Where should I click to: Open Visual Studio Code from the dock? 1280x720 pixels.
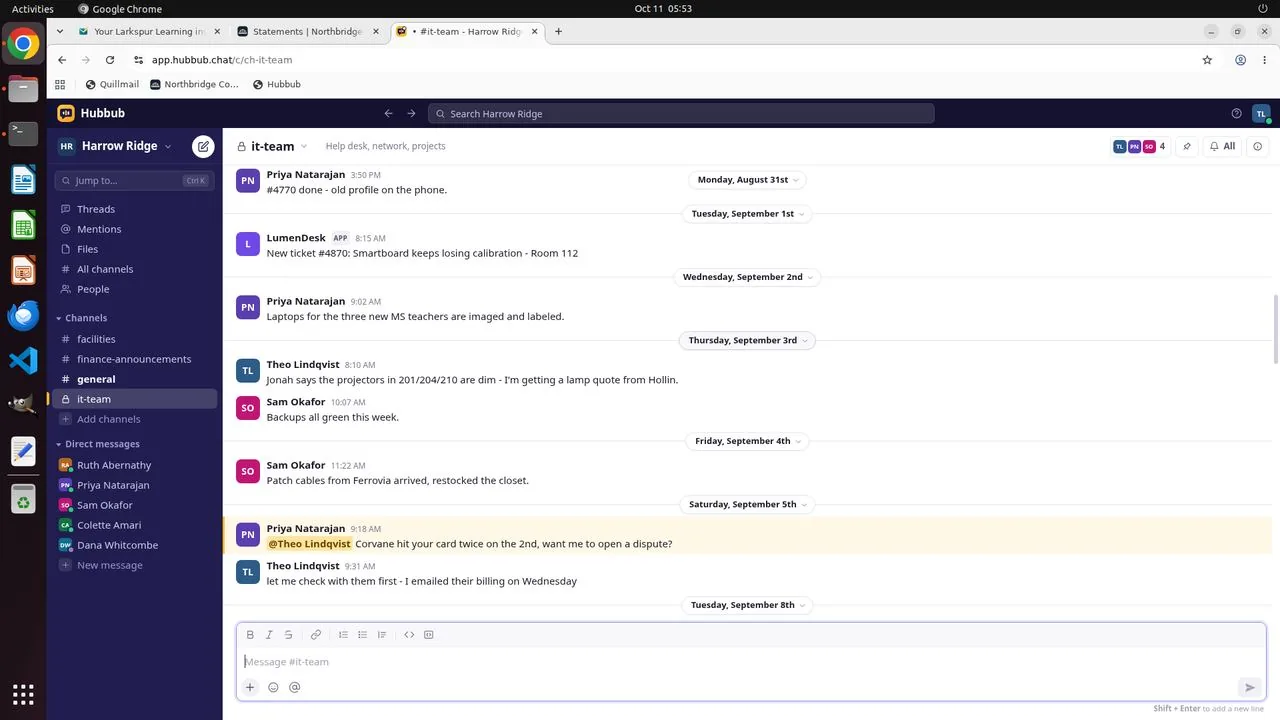click(x=23, y=360)
